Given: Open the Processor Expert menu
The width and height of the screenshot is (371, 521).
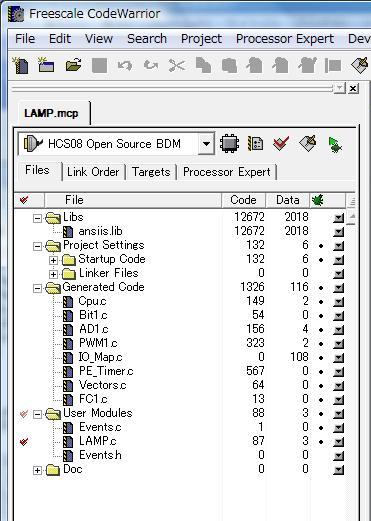Looking at the screenshot, I should (285, 39).
